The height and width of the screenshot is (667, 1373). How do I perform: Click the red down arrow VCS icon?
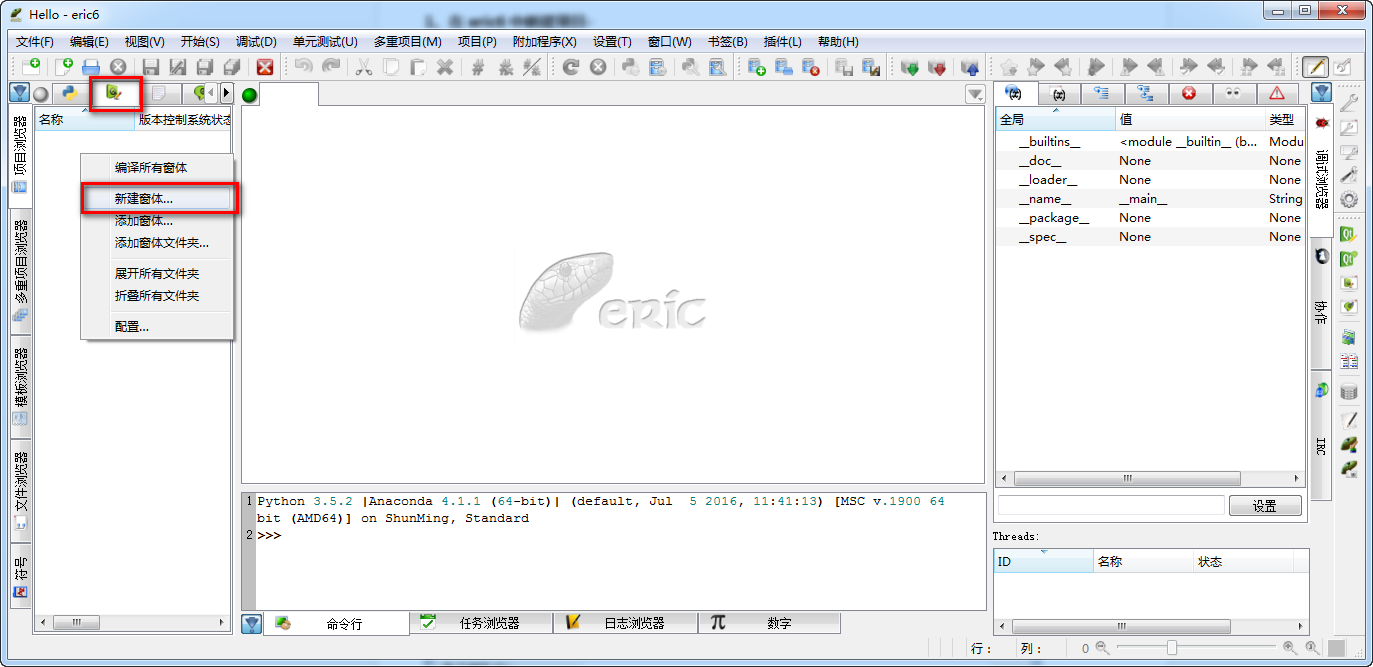tap(937, 67)
